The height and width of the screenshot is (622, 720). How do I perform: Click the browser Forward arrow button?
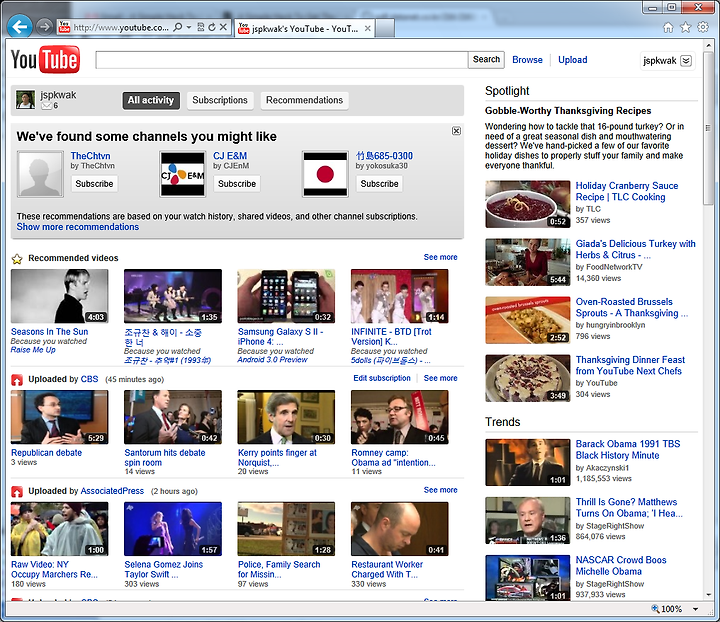pyautogui.click(x=44, y=27)
